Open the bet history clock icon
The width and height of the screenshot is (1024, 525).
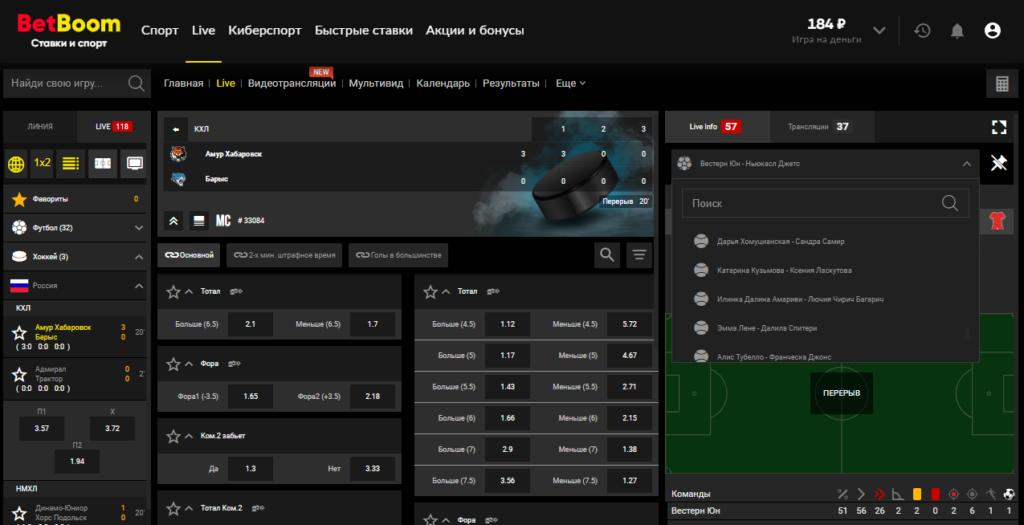pos(921,31)
